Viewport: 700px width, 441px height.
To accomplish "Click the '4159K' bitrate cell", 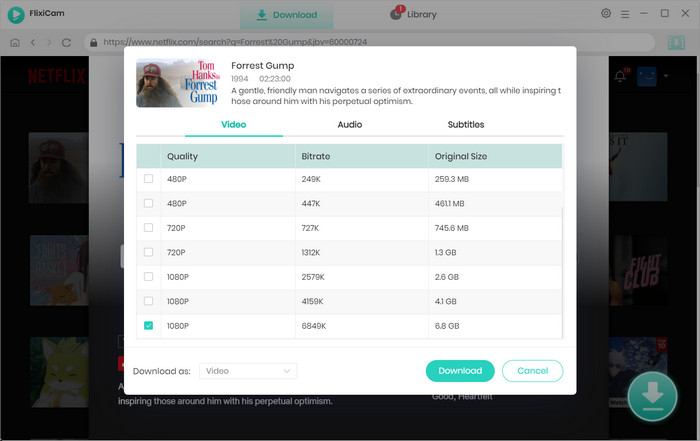I will (x=312, y=301).
